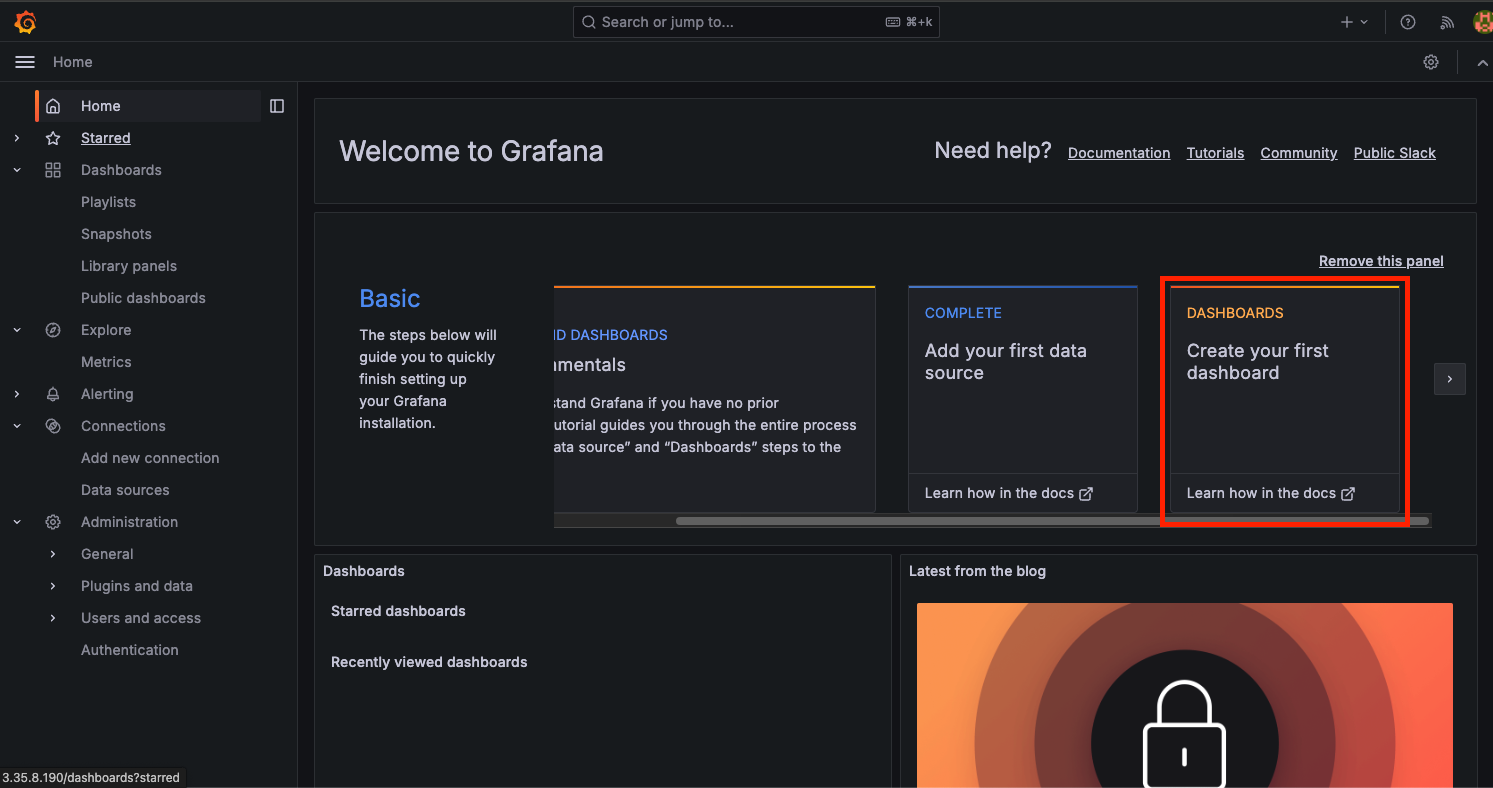Click the Search or jump to field

click(x=756, y=22)
